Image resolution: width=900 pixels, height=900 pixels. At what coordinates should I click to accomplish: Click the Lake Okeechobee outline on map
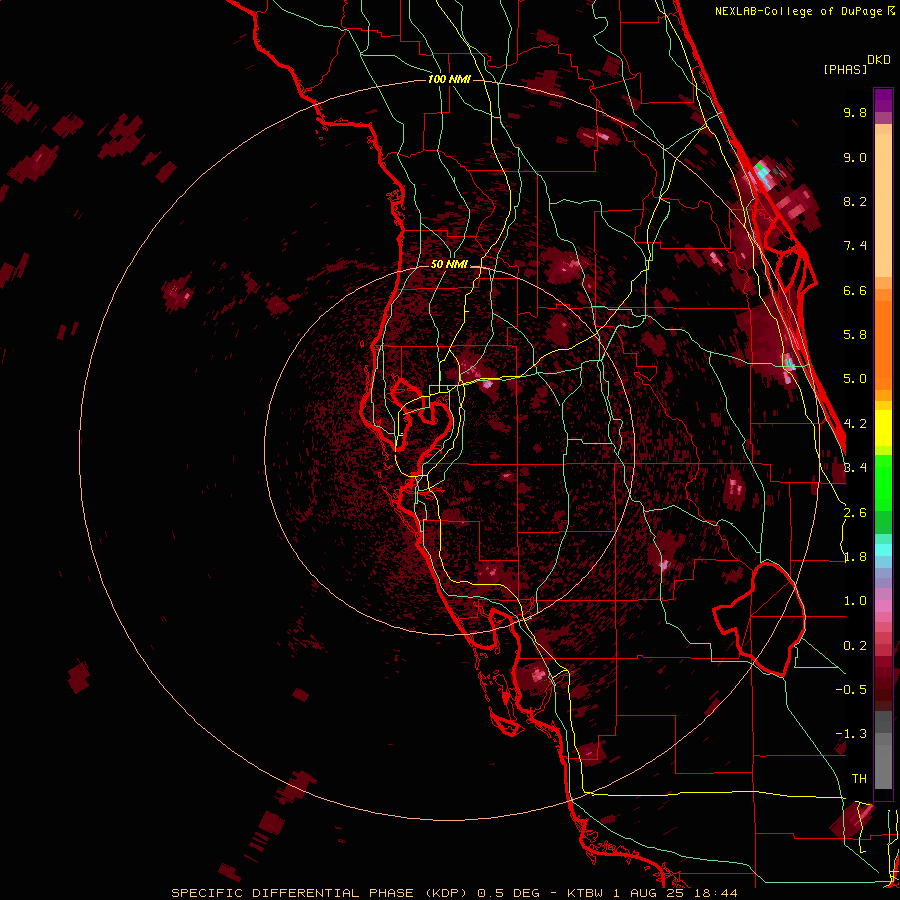click(x=759, y=619)
